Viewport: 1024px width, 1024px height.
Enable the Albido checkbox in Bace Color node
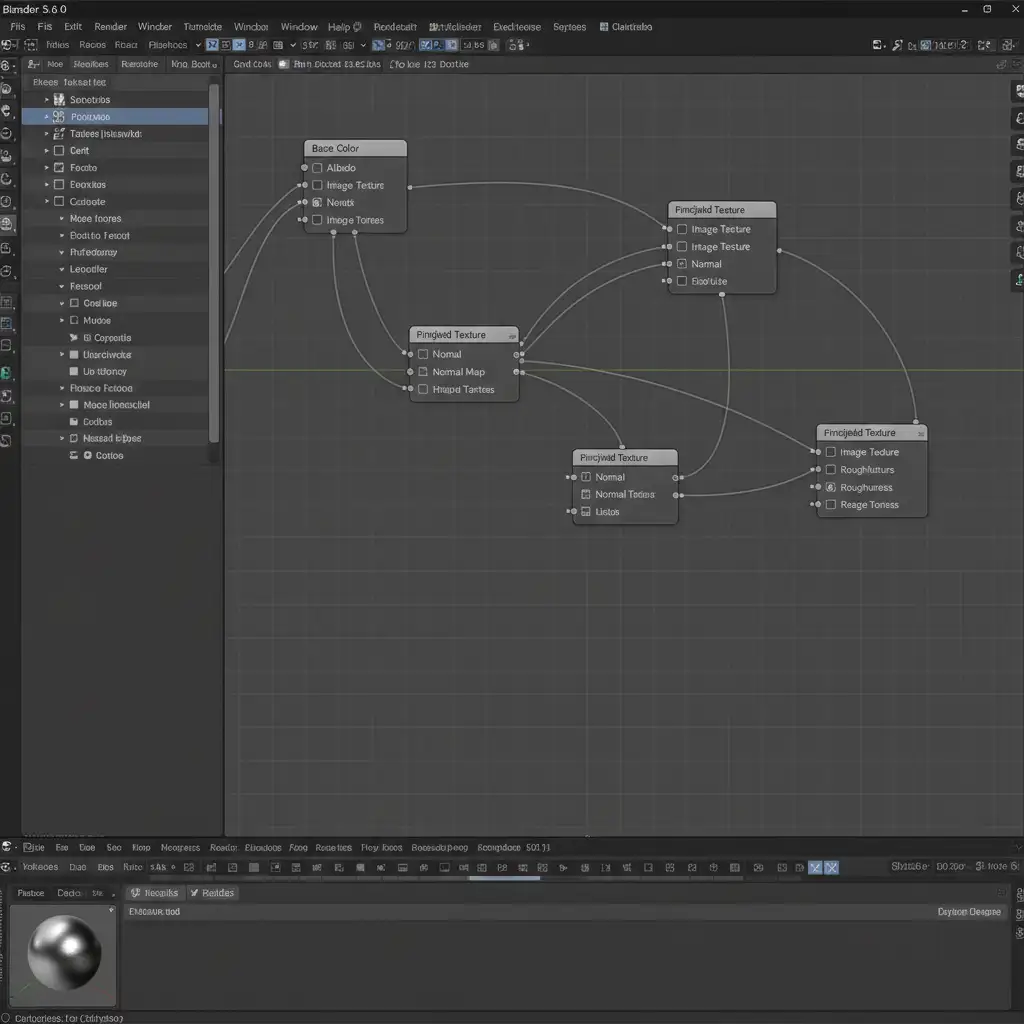(317, 168)
